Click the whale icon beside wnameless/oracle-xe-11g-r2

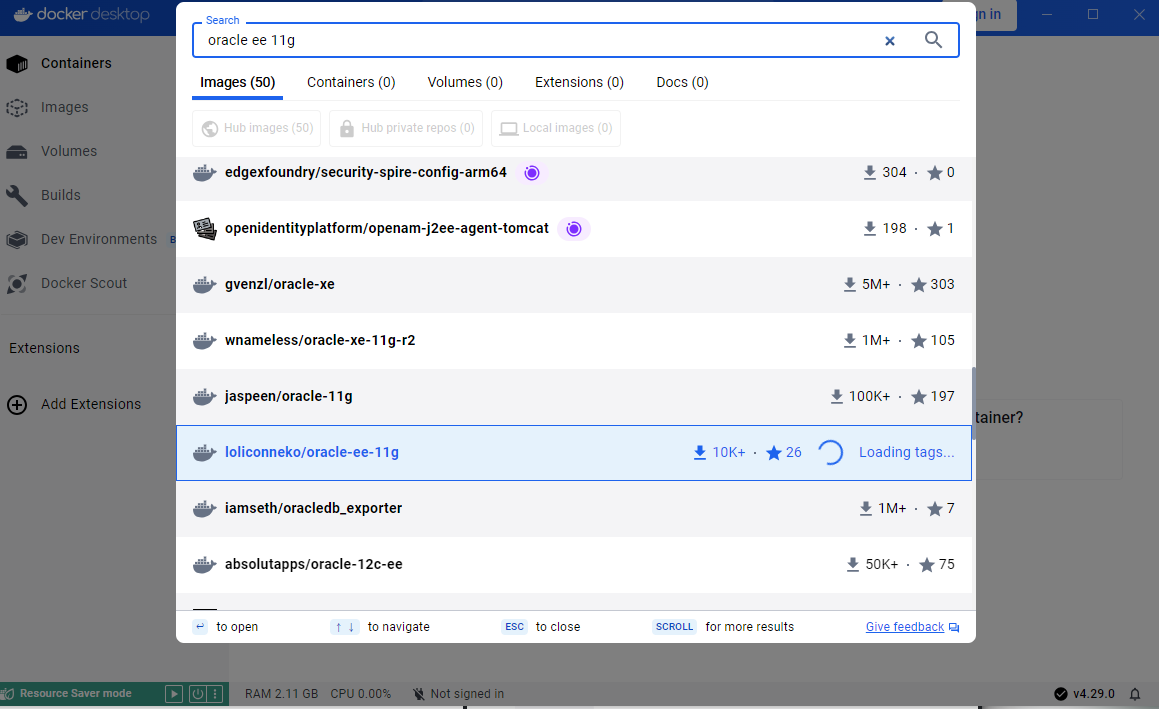pos(205,341)
